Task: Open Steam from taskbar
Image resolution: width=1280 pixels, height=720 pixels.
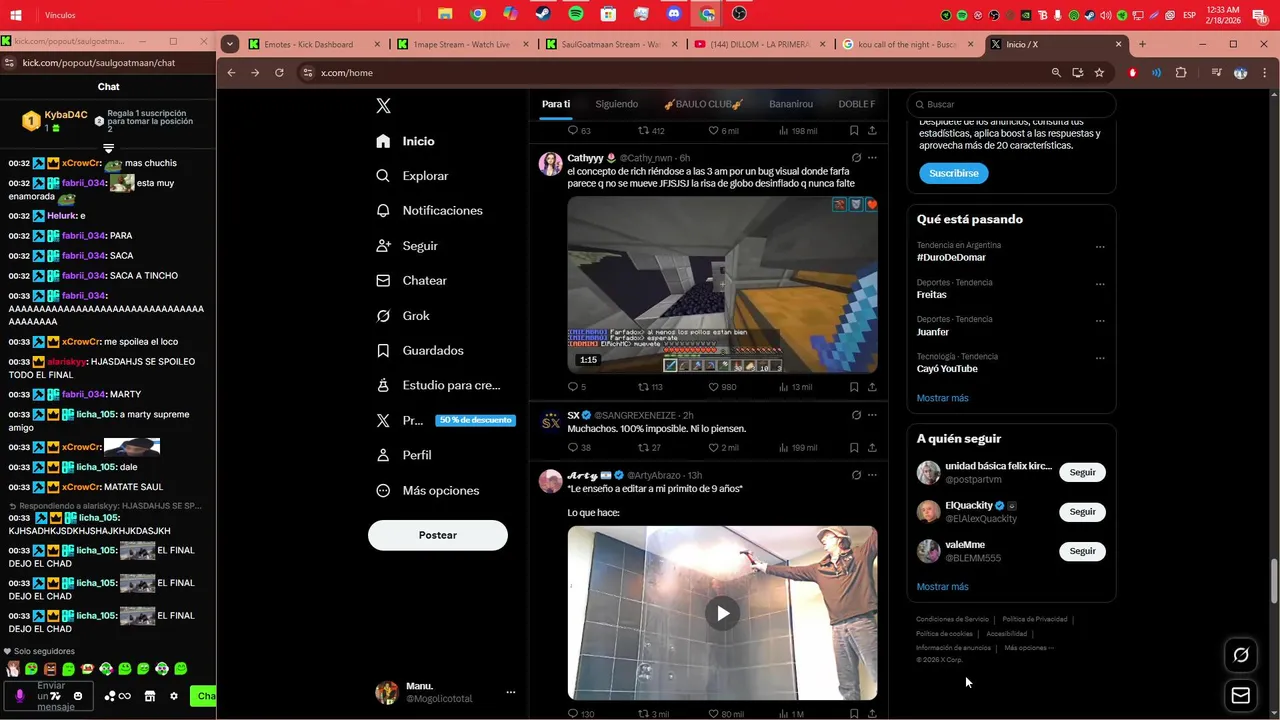Action: tap(543, 14)
